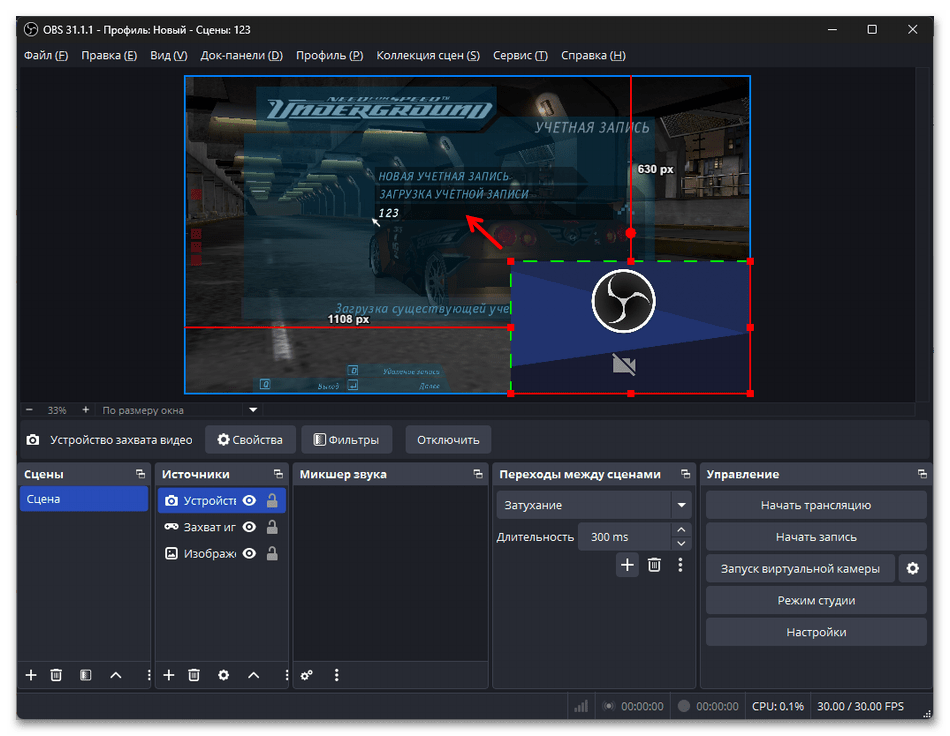The width and height of the screenshot is (950, 736).
Task: Select the Изображение source row
Action: point(222,553)
